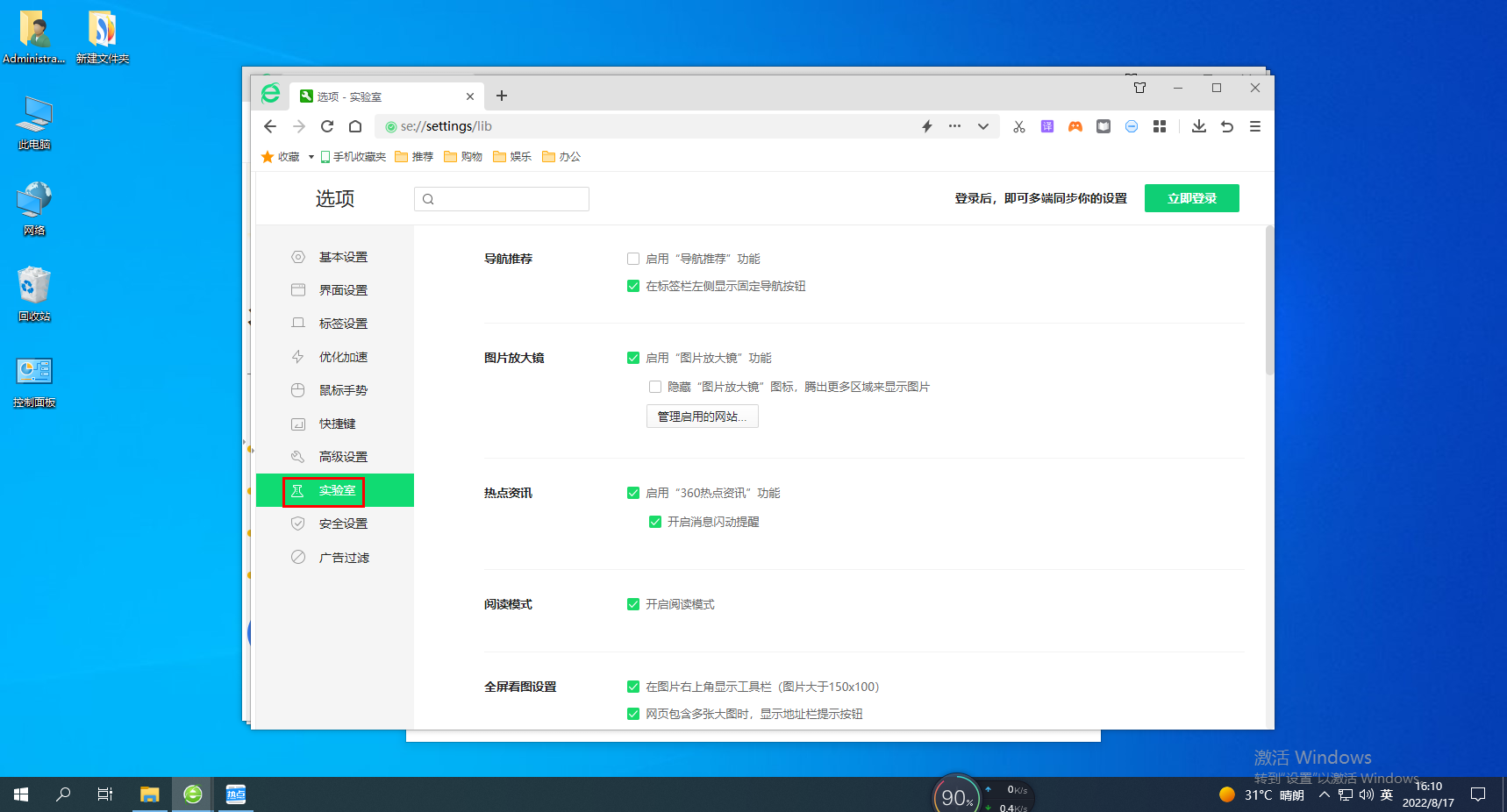Click the blue round extension icon
The image size is (1507, 812).
tap(1132, 126)
